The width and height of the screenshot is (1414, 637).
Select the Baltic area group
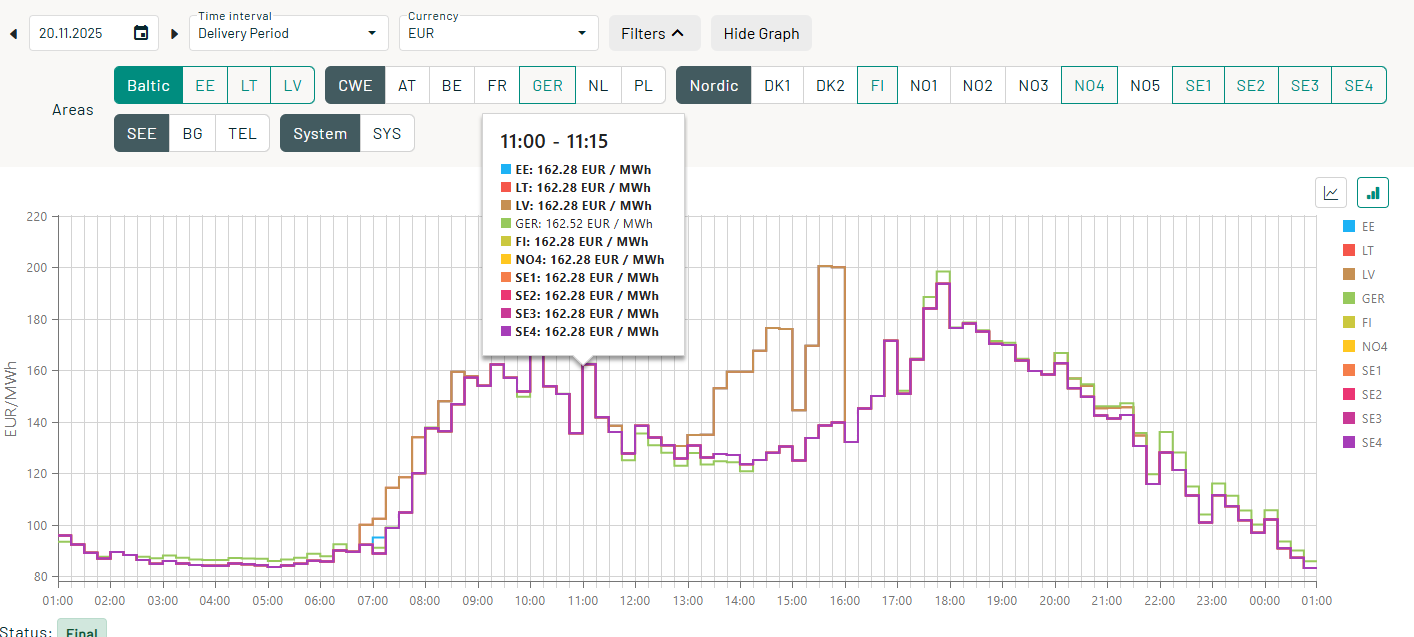[148, 85]
